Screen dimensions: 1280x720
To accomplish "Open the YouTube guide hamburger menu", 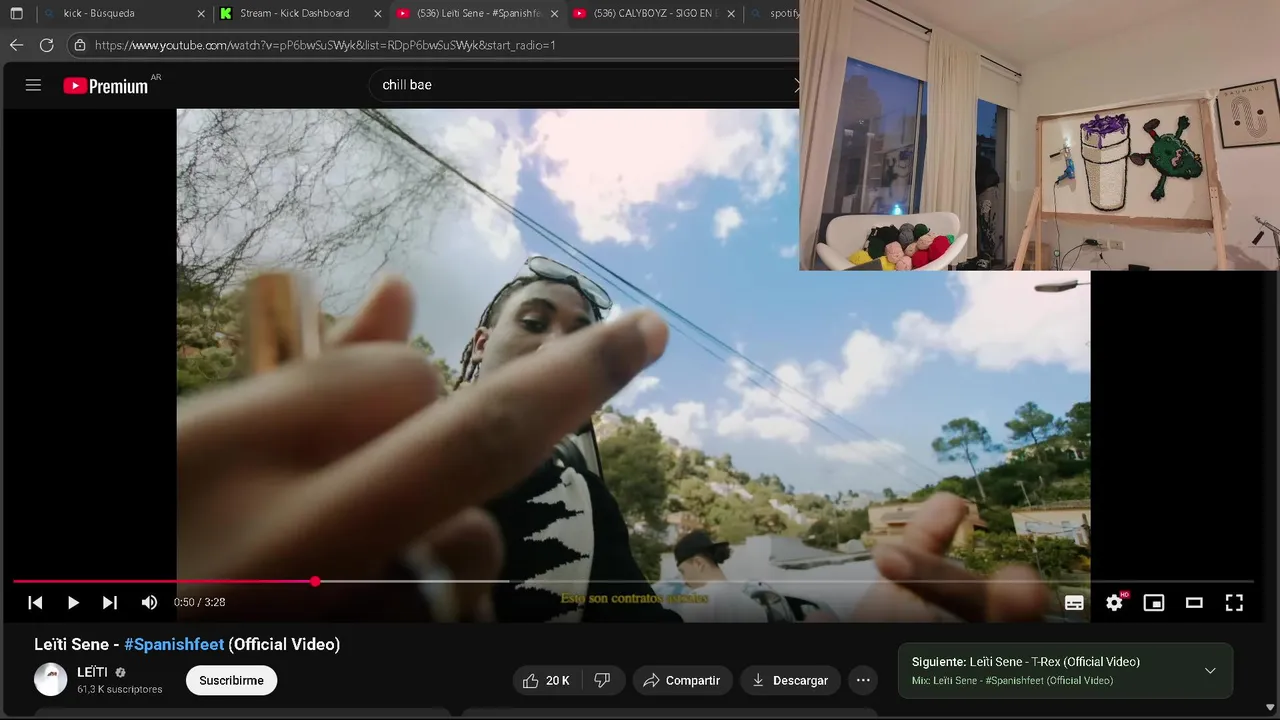I will [x=33, y=85].
